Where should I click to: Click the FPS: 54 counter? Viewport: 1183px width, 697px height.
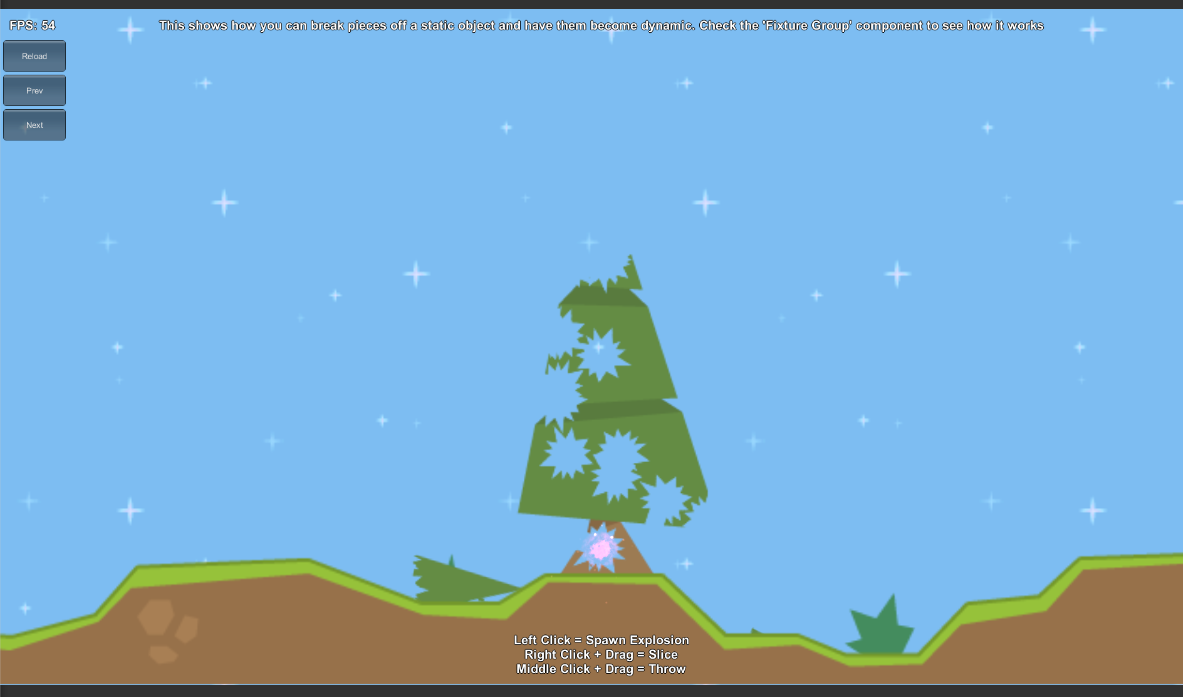coord(32,26)
